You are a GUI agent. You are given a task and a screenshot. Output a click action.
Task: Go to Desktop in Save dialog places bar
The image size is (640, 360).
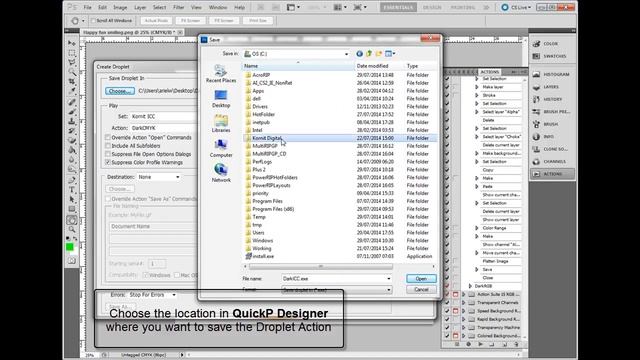221,99
